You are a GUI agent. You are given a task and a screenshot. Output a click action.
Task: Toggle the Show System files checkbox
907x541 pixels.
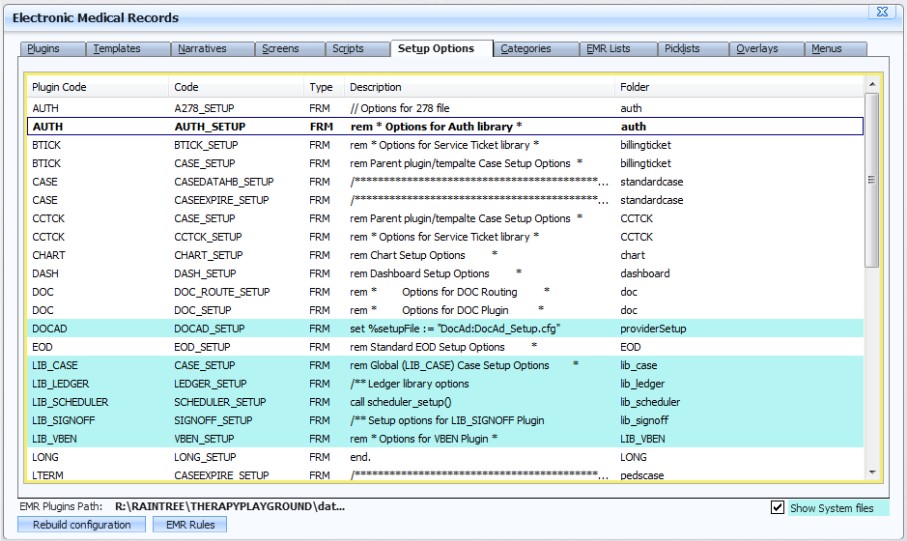coord(777,507)
